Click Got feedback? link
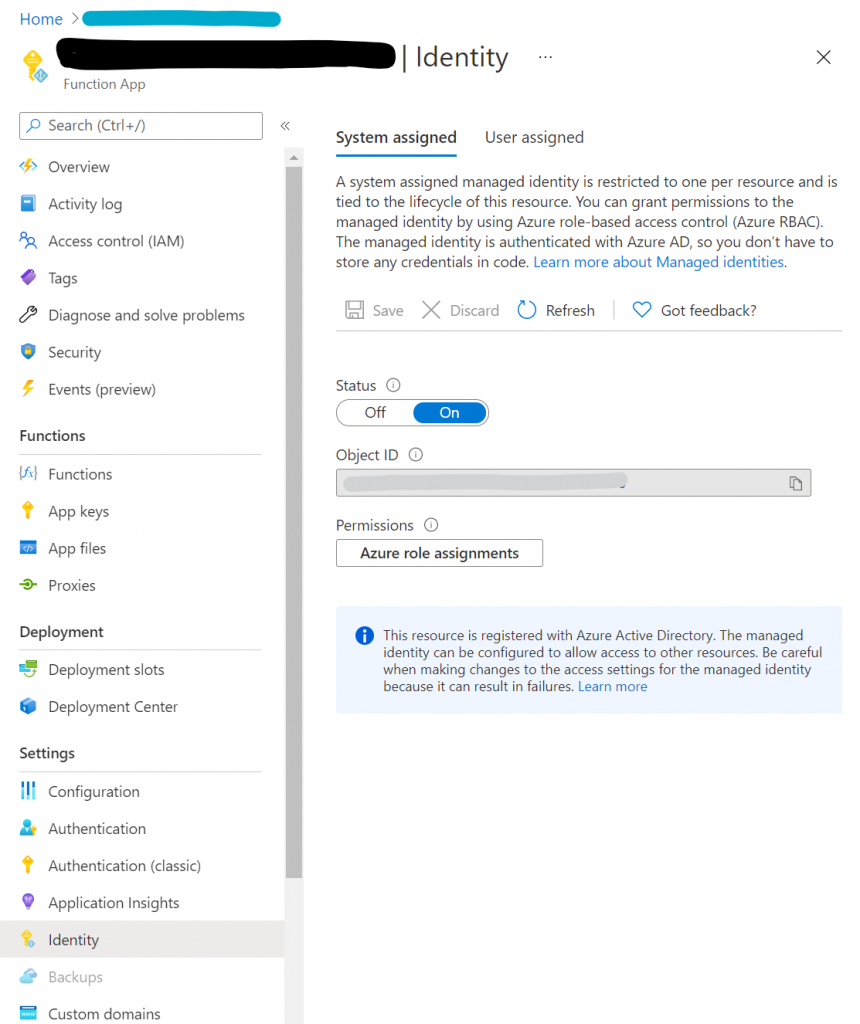The height and width of the screenshot is (1024, 860). click(x=695, y=310)
